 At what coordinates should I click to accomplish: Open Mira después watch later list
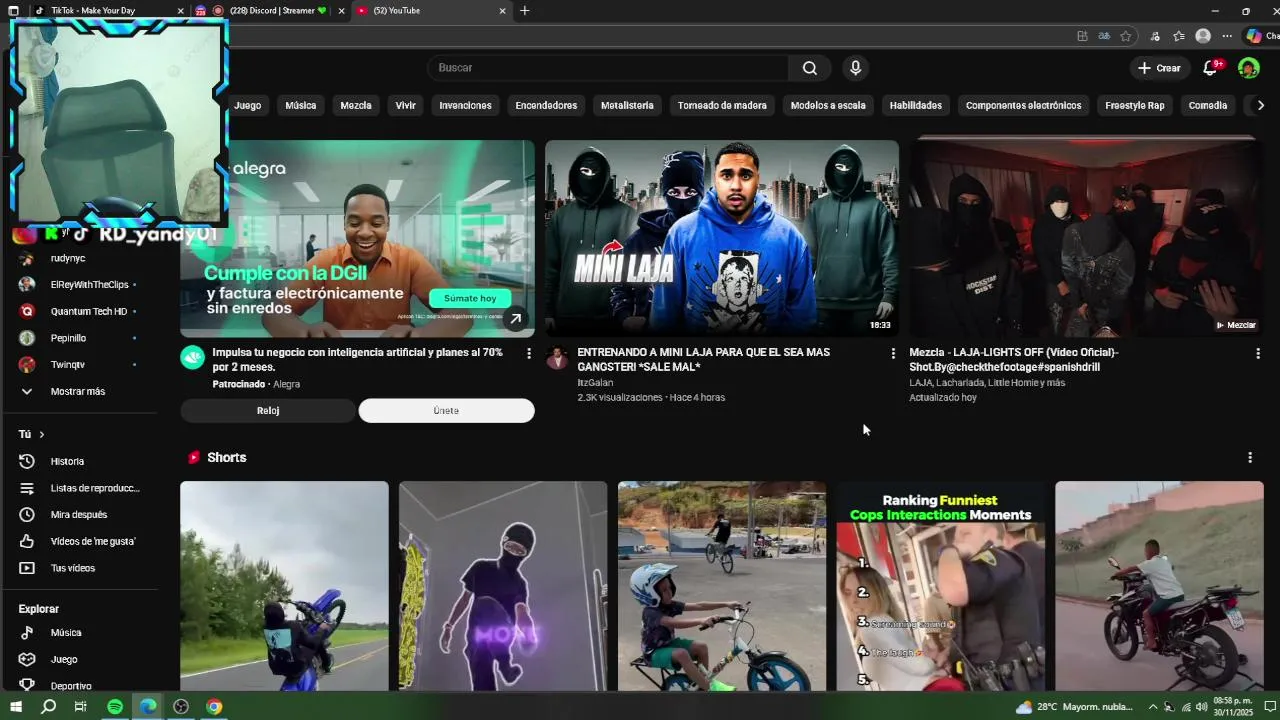pos(80,514)
